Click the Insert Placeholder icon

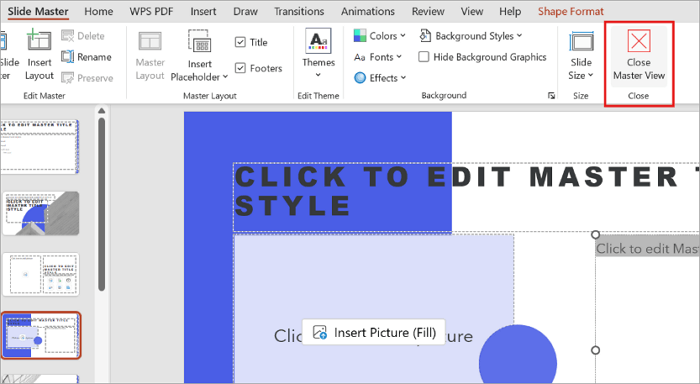point(200,42)
